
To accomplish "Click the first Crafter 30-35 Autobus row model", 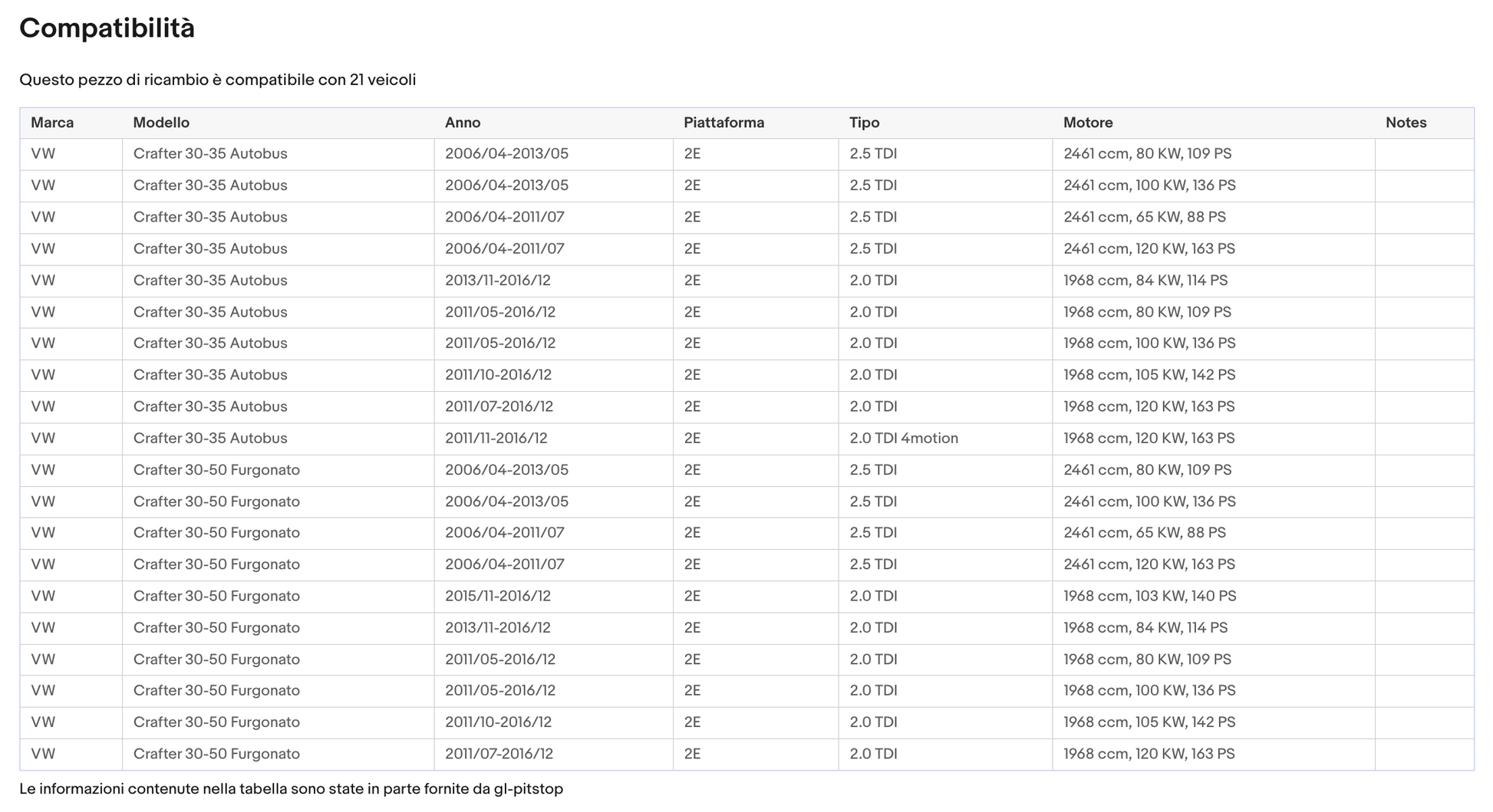I will tap(210, 154).
